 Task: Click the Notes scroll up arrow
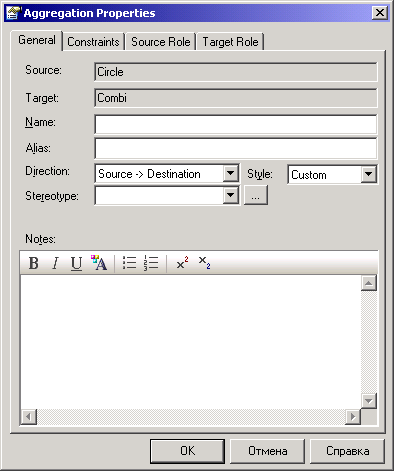pos(369,283)
